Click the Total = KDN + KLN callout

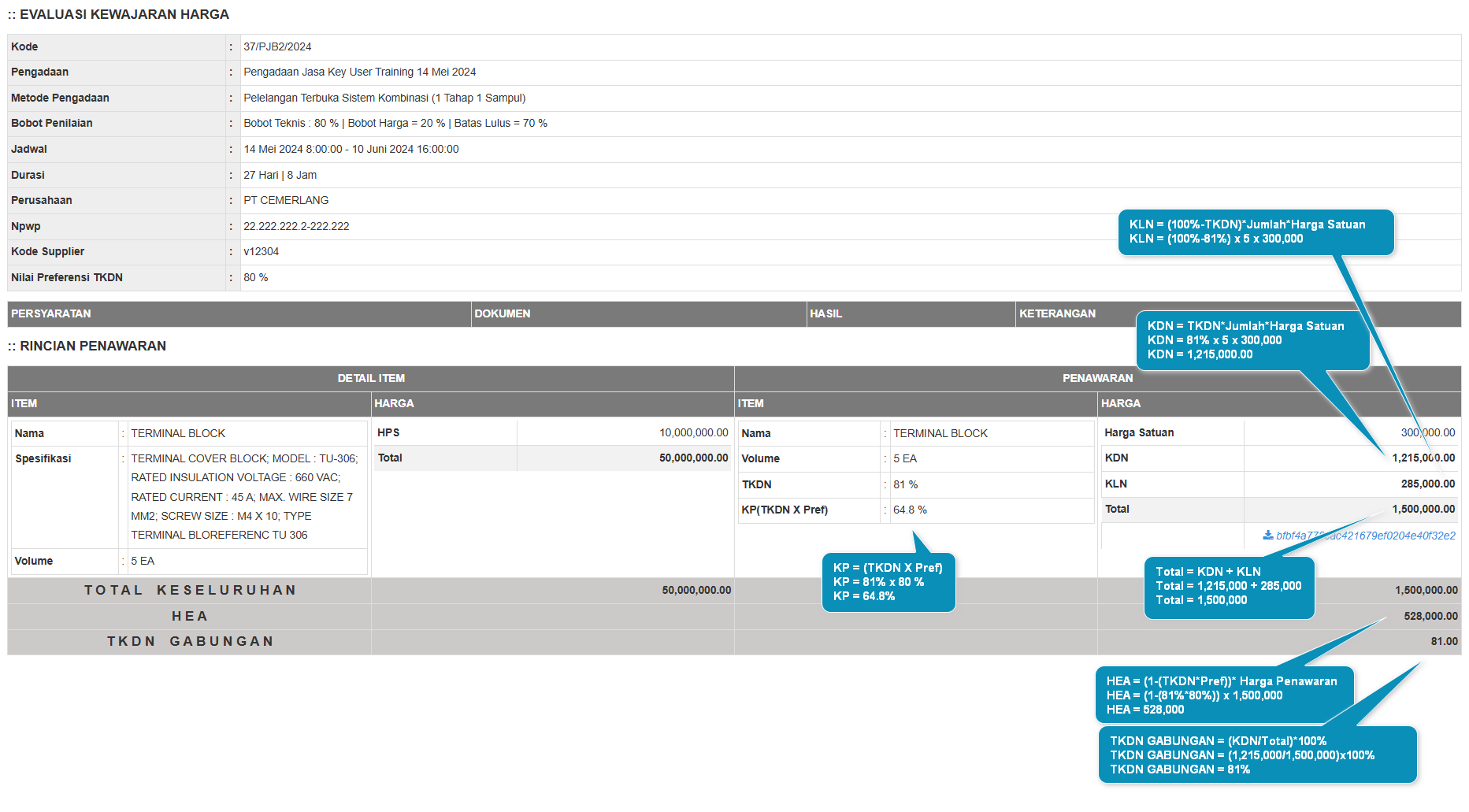(1228, 586)
